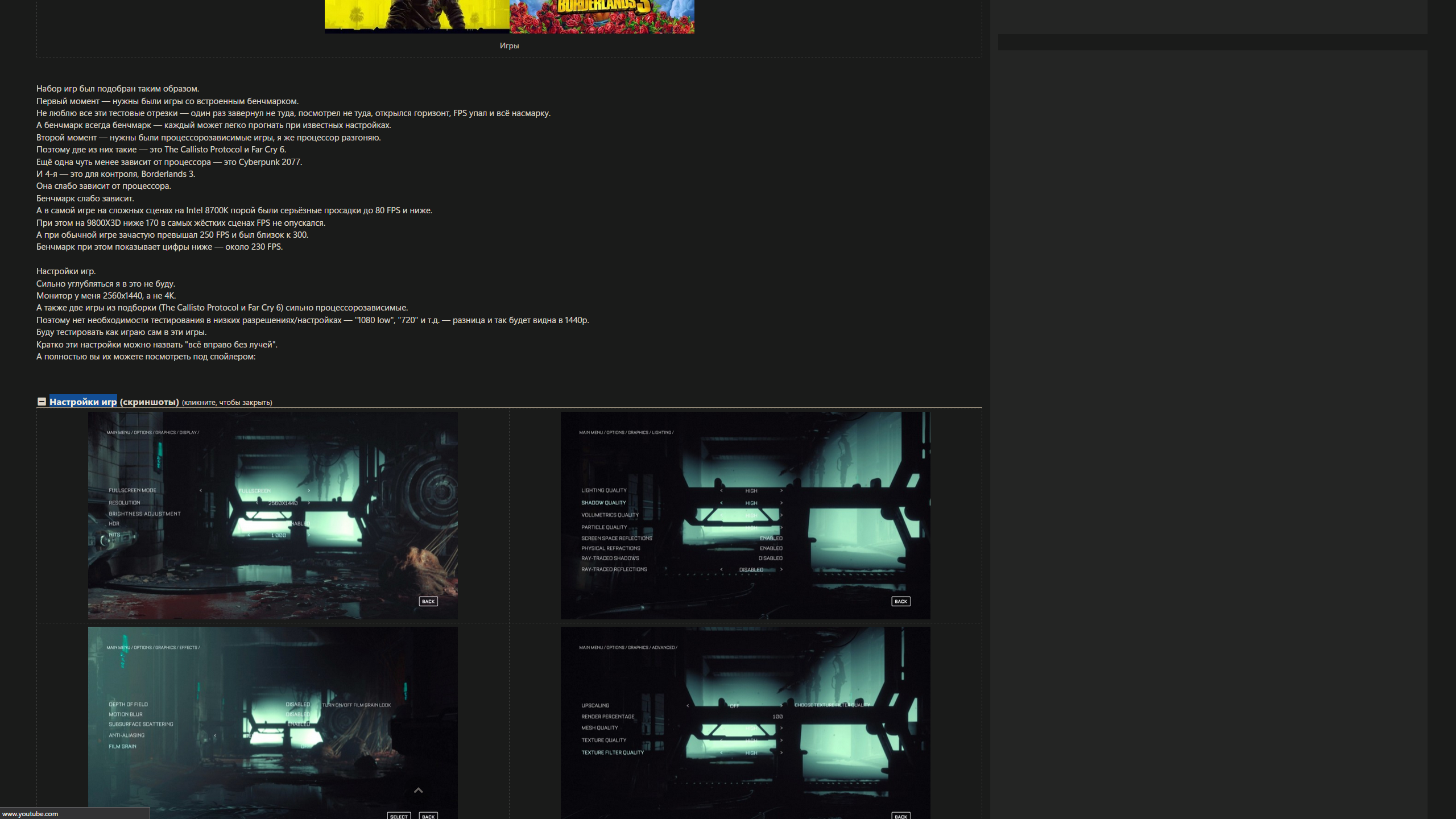Click left arrow beside Fullscreen Mode option

pos(200,490)
